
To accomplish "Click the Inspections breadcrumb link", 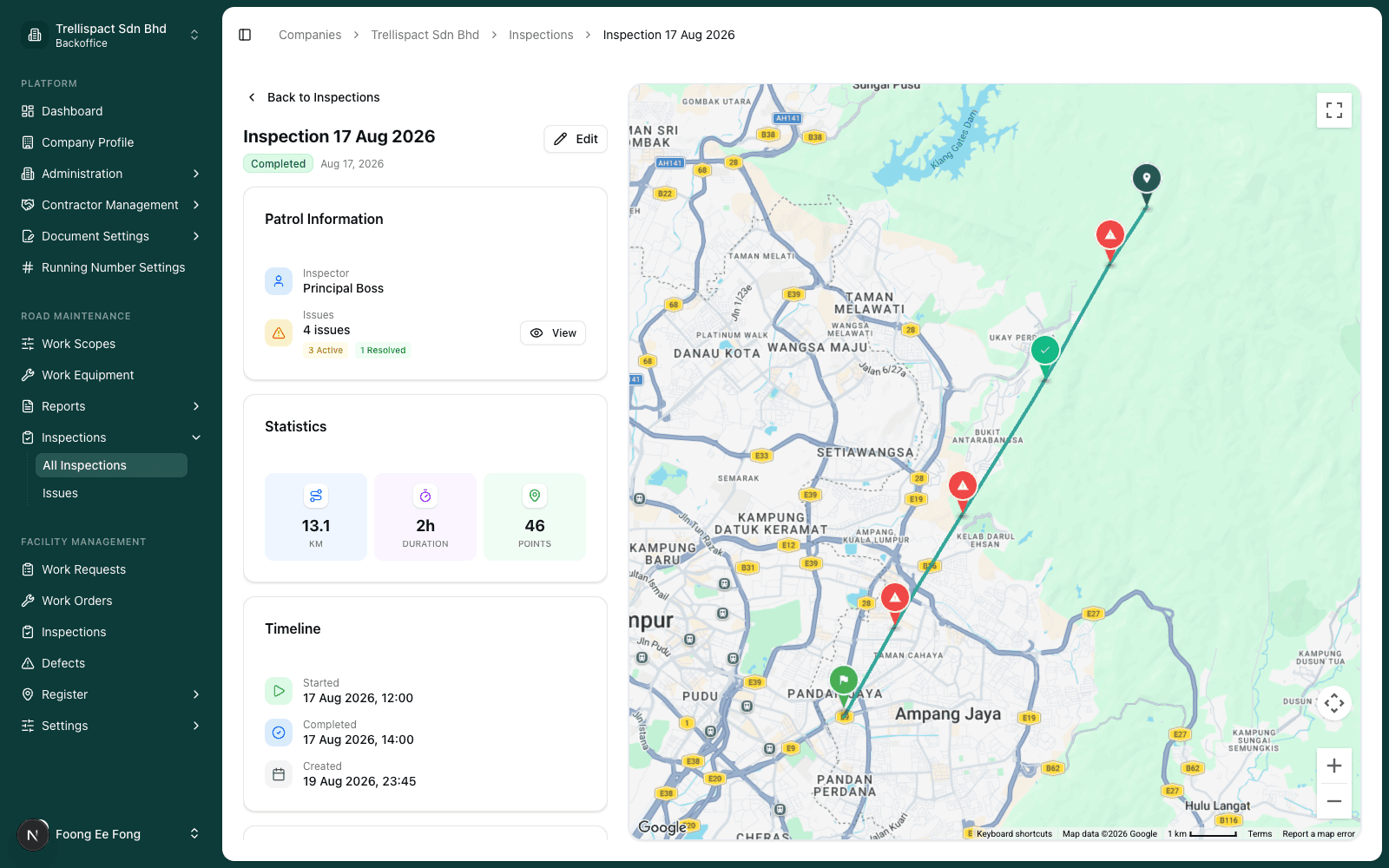I will [x=541, y=35].
